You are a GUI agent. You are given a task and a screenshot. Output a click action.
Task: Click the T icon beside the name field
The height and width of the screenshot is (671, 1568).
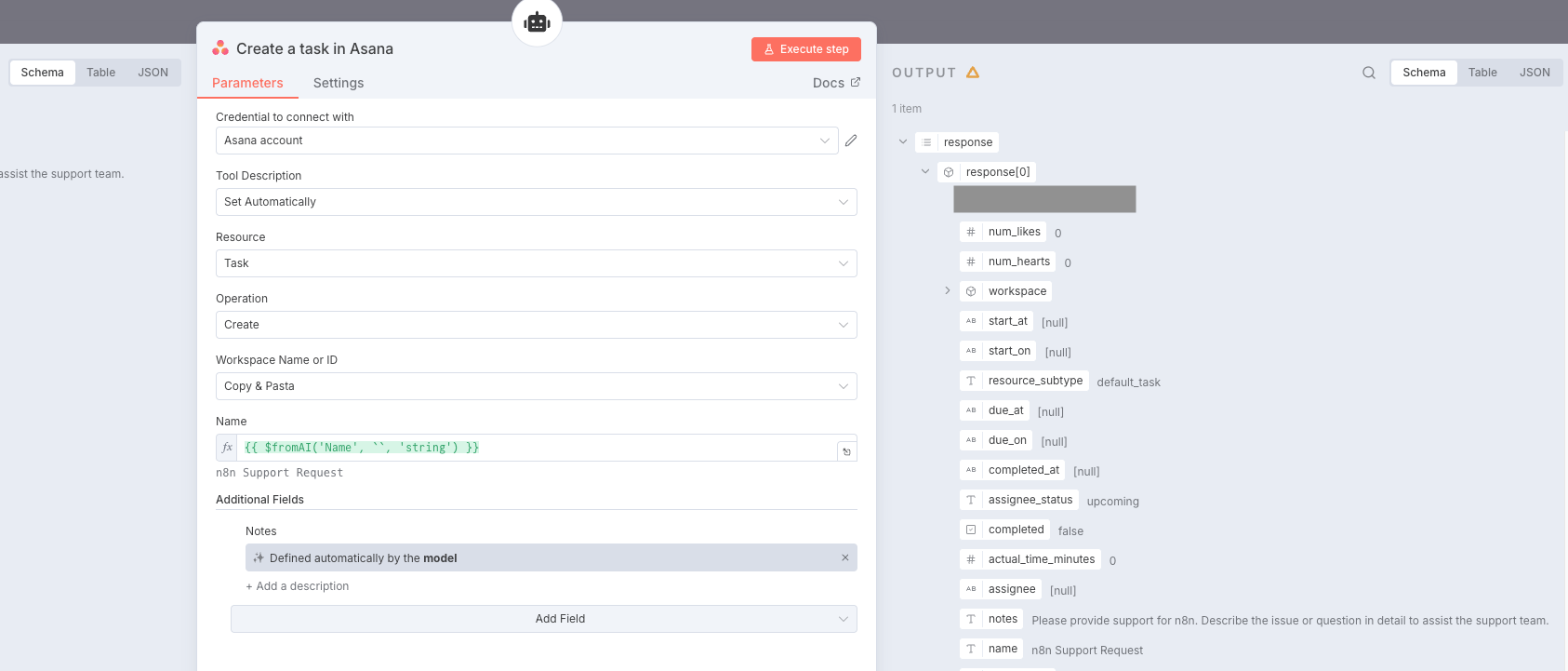971,649
